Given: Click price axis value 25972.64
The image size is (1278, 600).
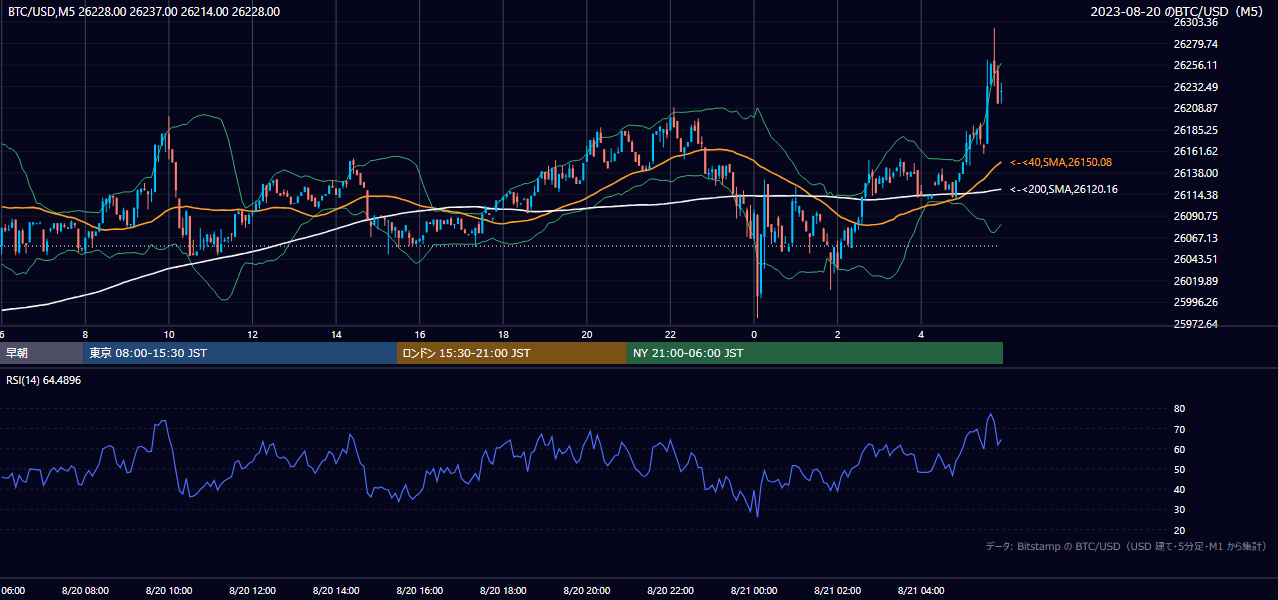Looking at the screenshot, I should [1195, 324].
